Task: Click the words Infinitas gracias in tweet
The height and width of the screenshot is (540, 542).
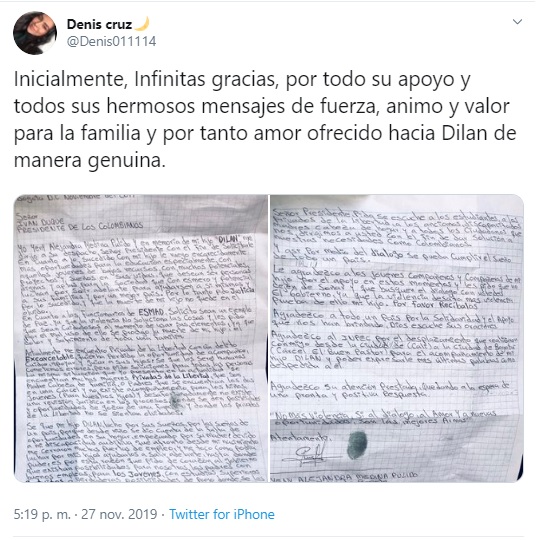Action: pos(207,80)
